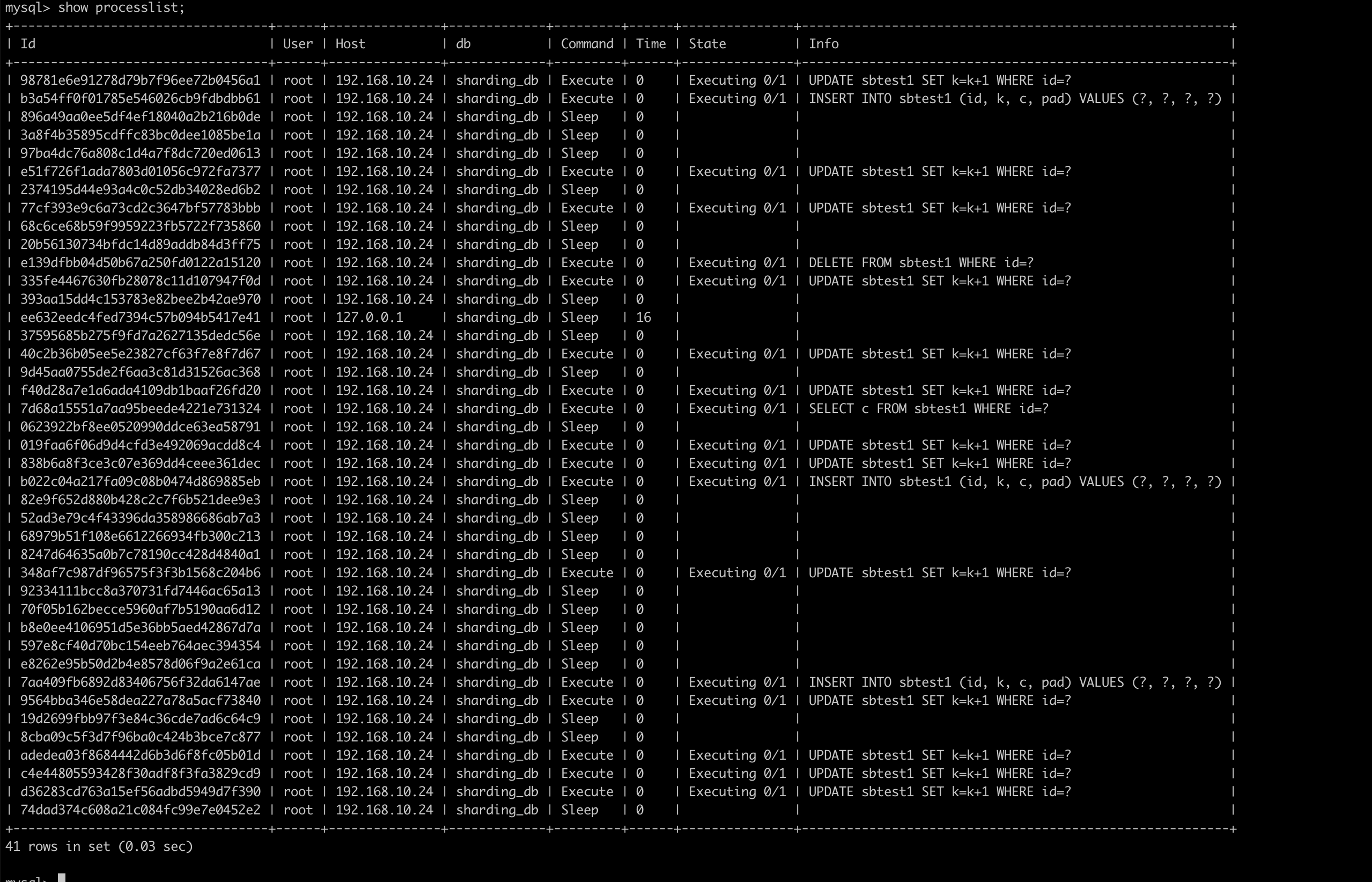Click process id 74dad374c608a21c084fc99e7e0452e2
The image size is (1372, 882).
[x=141, y=810]
